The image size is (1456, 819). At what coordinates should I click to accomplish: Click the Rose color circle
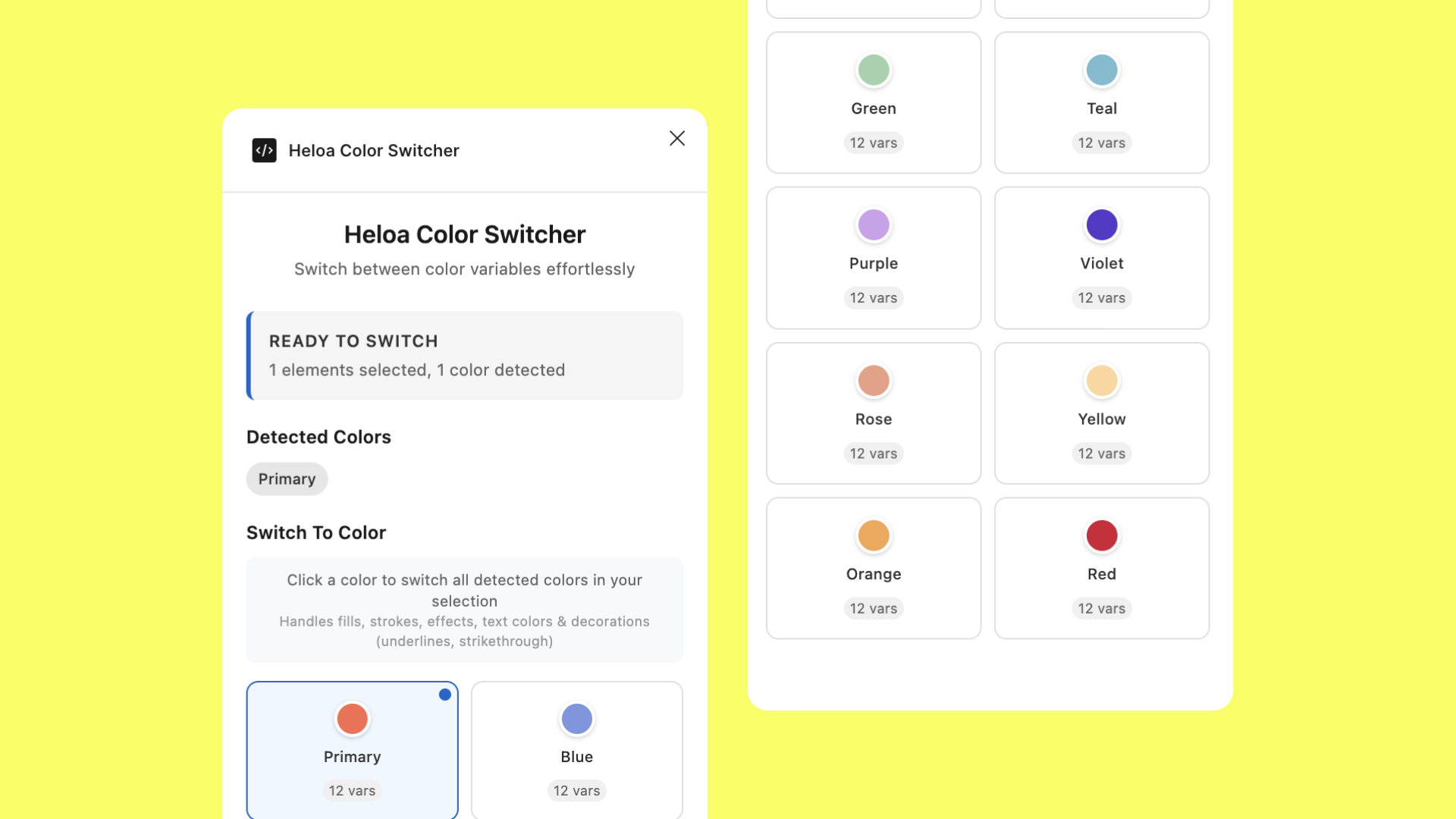[x=873, y=381]
